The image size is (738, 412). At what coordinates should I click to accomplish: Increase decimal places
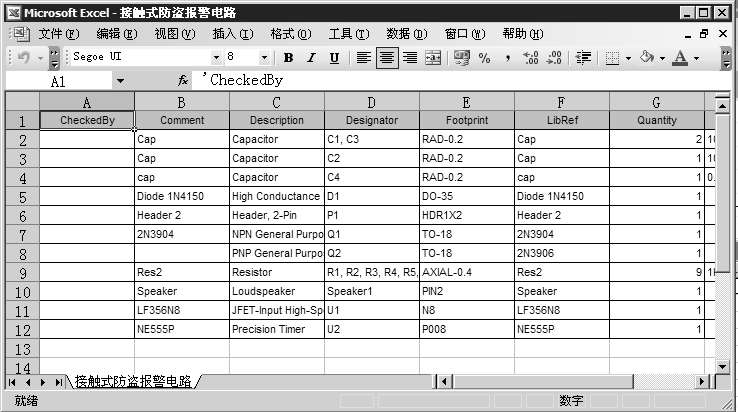(x=530, y=58)
